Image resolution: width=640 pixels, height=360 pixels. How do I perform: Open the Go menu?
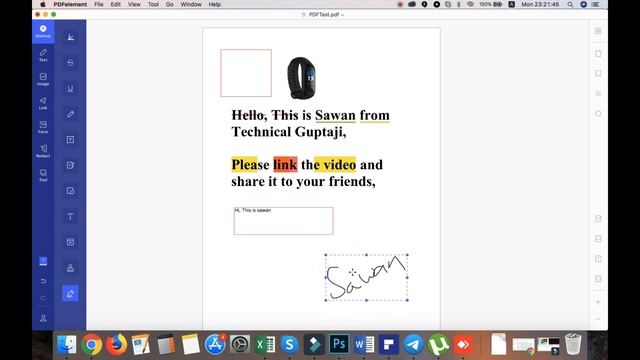tap(169, 4)
